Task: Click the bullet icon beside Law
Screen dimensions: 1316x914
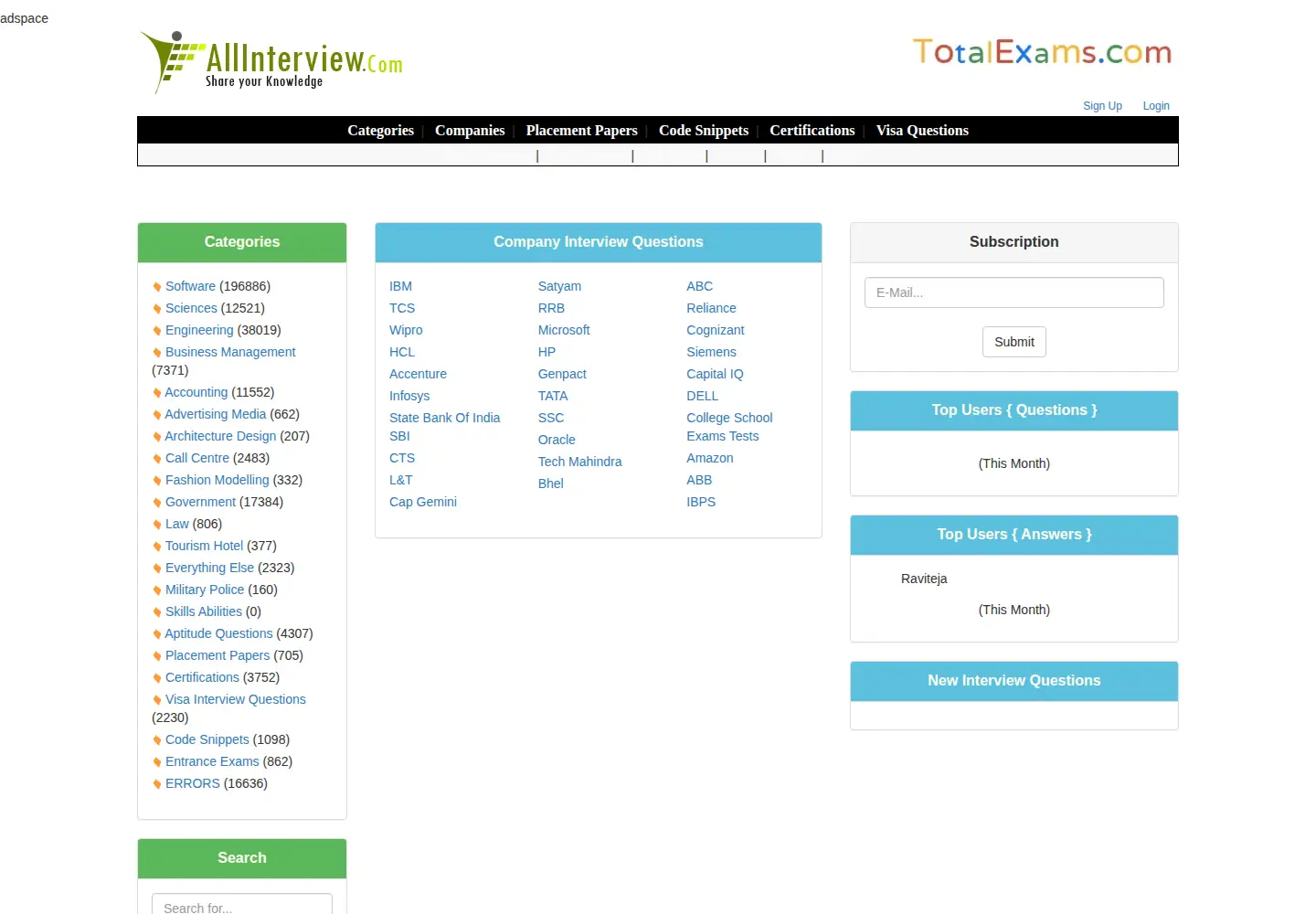Action: point(157,525)
